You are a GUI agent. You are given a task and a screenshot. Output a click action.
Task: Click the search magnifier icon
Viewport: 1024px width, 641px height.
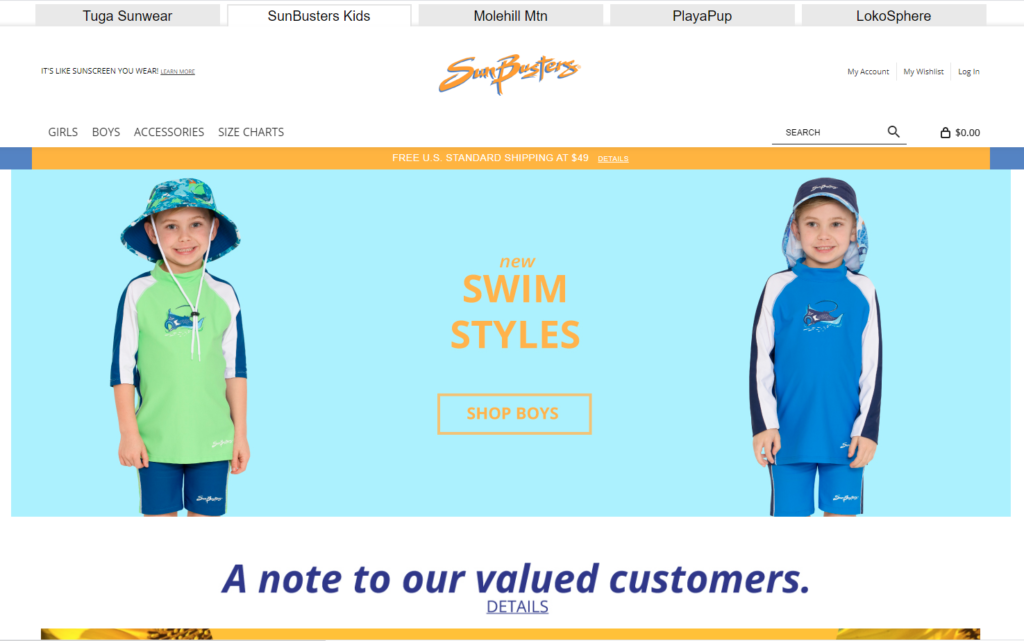coord(893,132)
